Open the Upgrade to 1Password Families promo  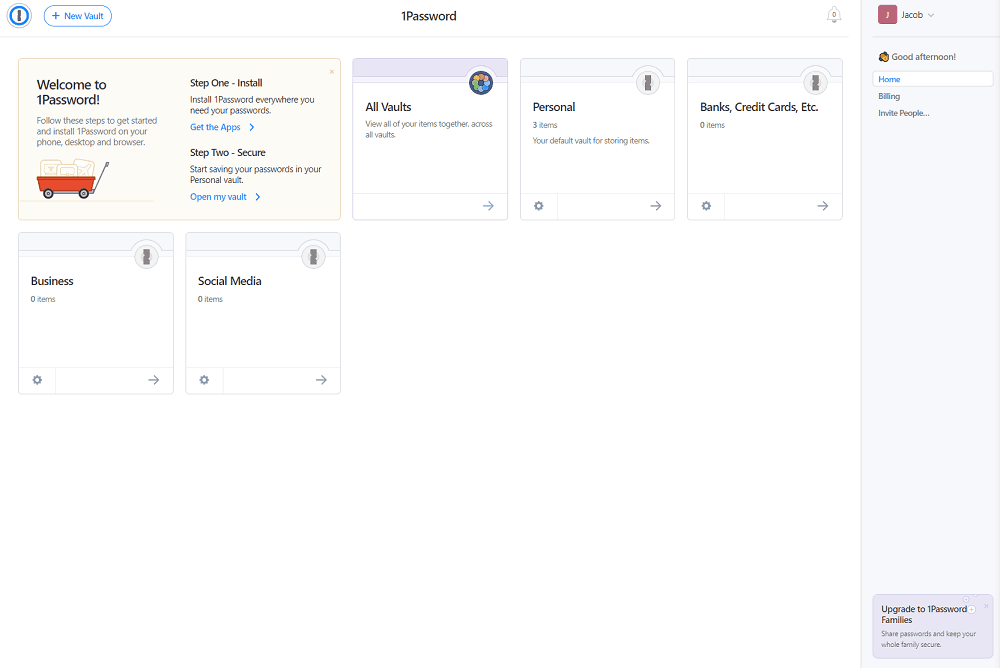pyautogui.click(x=932, y=627)
